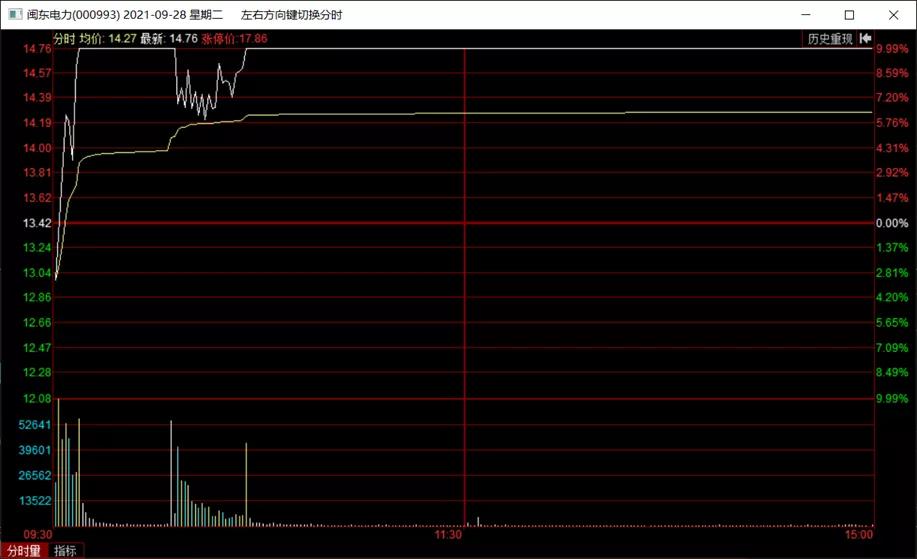Viewport: 917px width, 559px height.
Task: Switch to the 分时量 tab
Action: click(24, 551)
